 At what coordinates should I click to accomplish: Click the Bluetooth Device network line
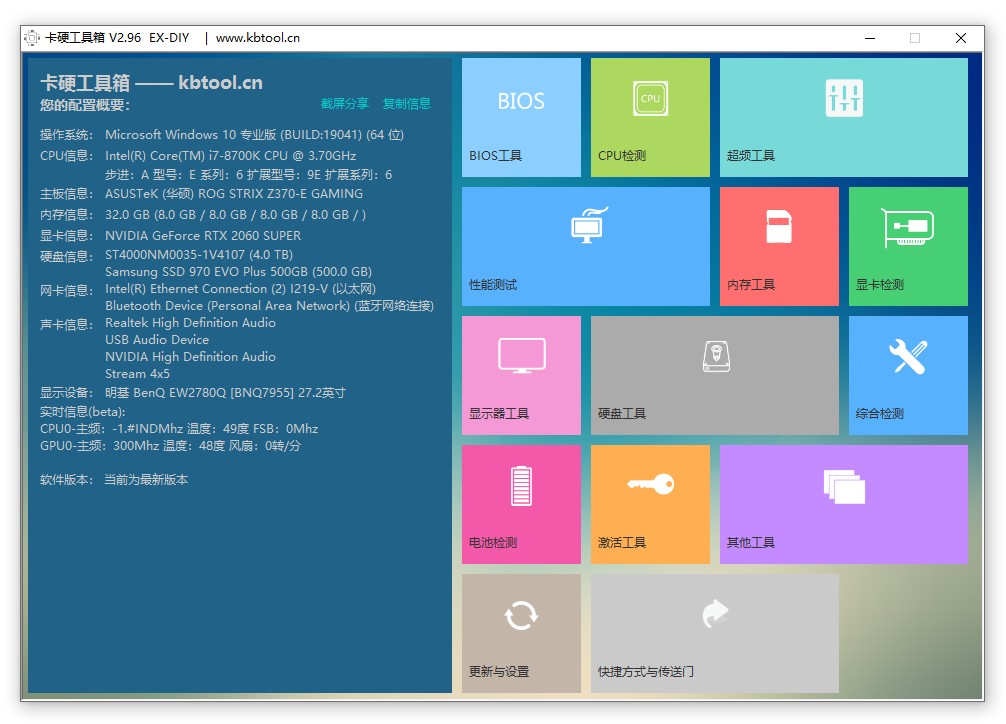[269, 306]
